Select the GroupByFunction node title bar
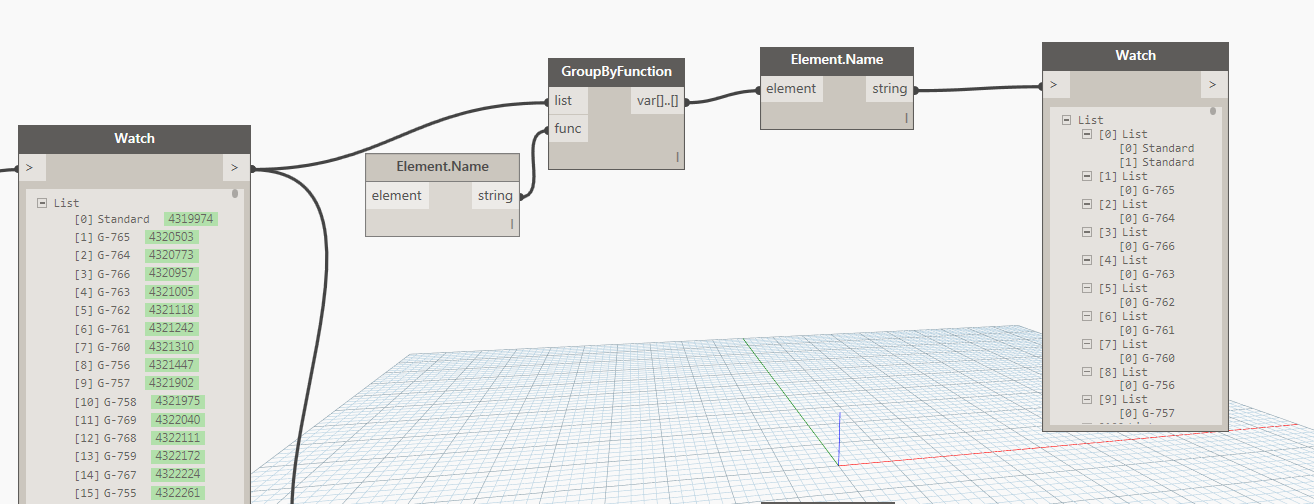The width and height of the screenshot is (1314, 504). pos(616,72)
